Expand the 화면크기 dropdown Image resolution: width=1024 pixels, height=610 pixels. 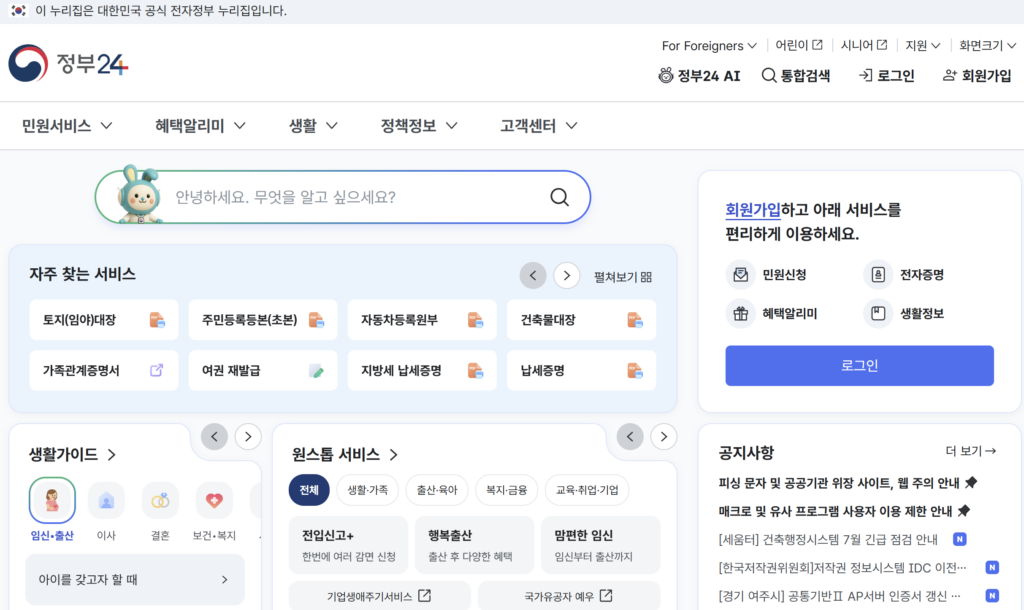point(987,46)
